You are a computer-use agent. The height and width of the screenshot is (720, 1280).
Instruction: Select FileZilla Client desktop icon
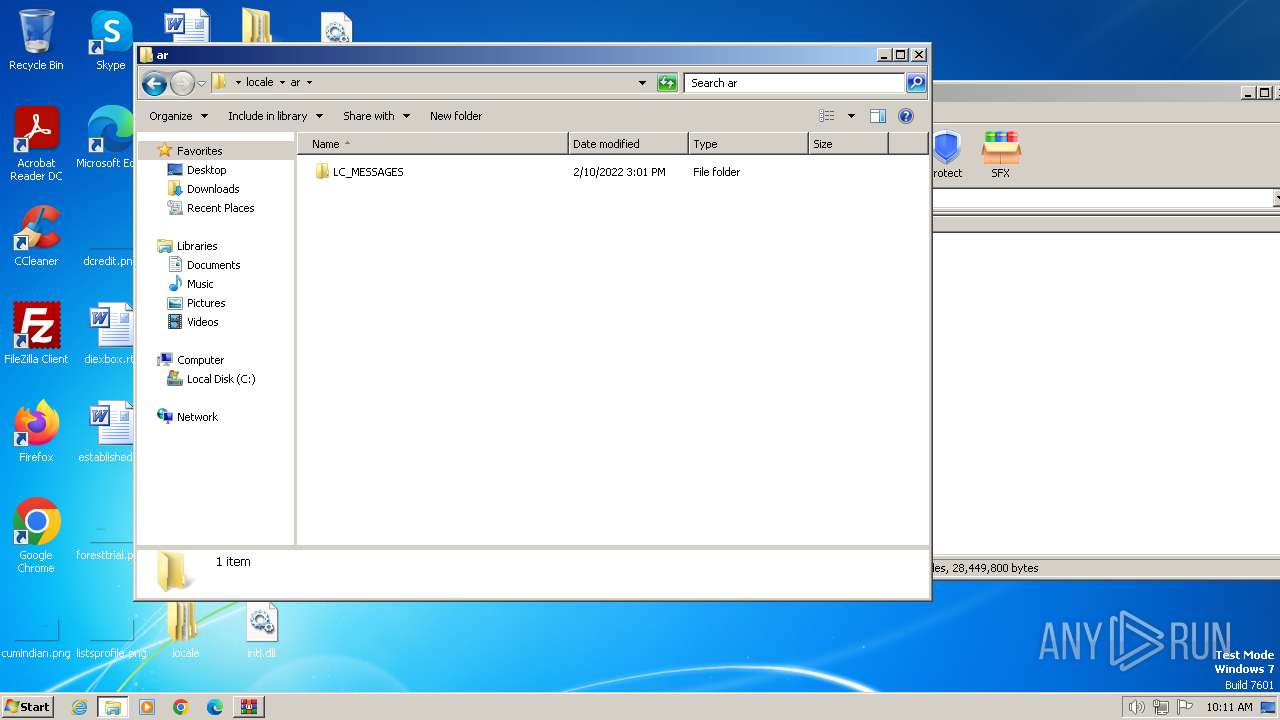coord(36,333)
